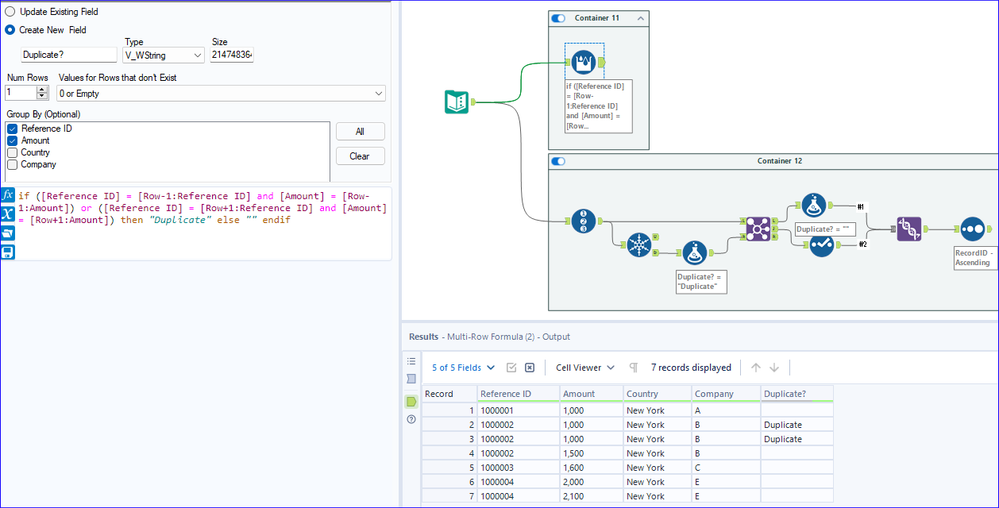Screen dimensions: 999x508
Task: Disable the Container 12 toggle switch
Action: pyautogui.click(x=558, y=161)
